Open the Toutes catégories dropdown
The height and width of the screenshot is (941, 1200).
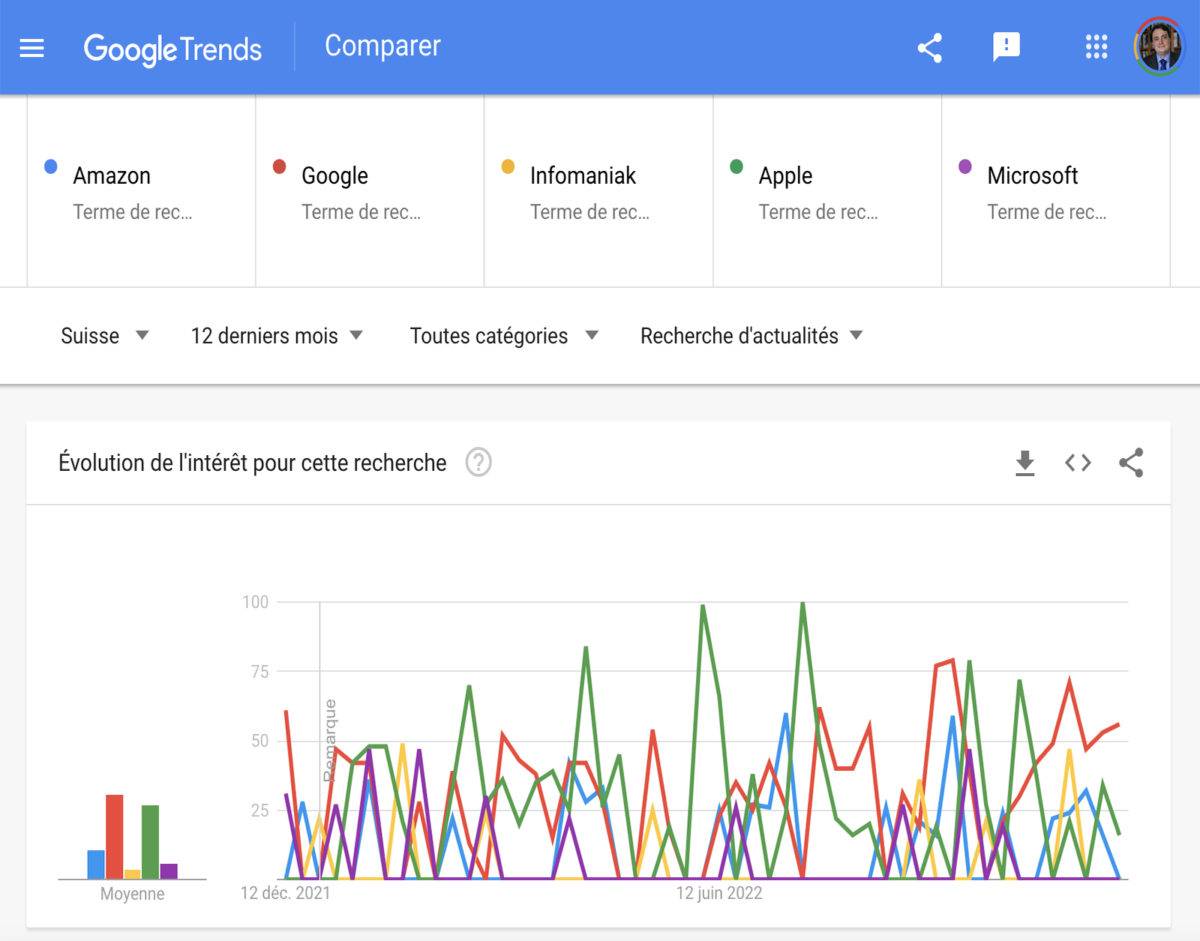[x=505, y=336]
